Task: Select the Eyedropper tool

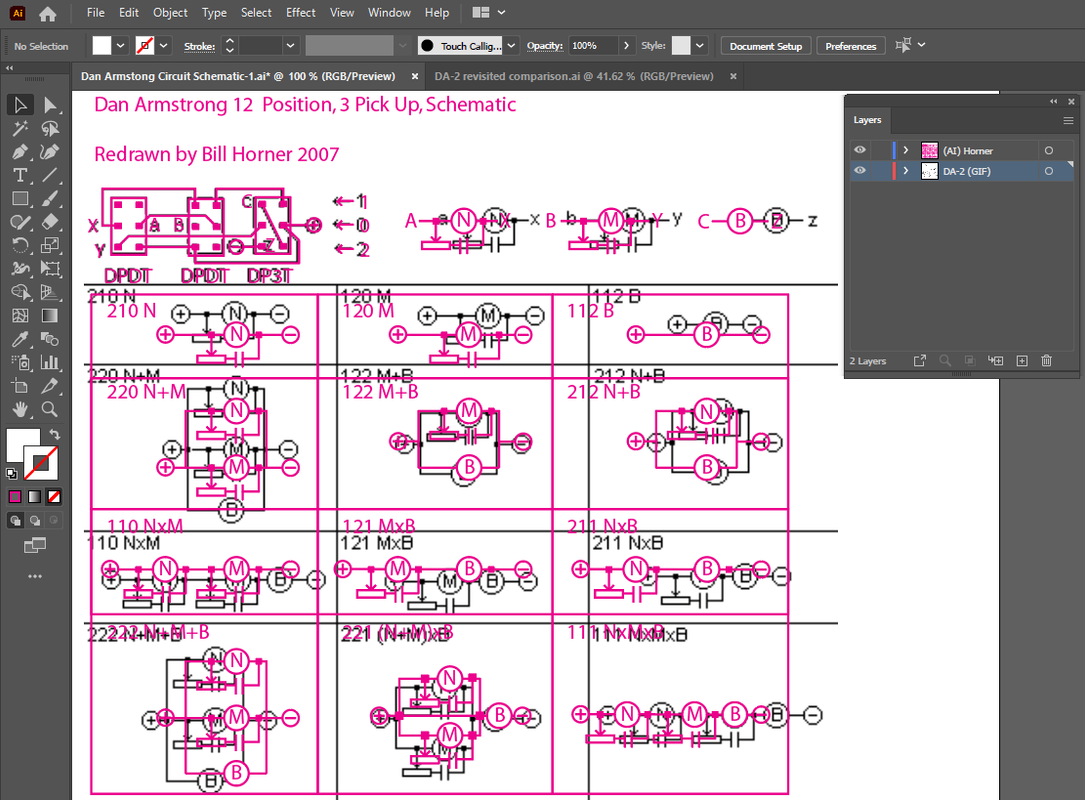Action: coord(20,339)
